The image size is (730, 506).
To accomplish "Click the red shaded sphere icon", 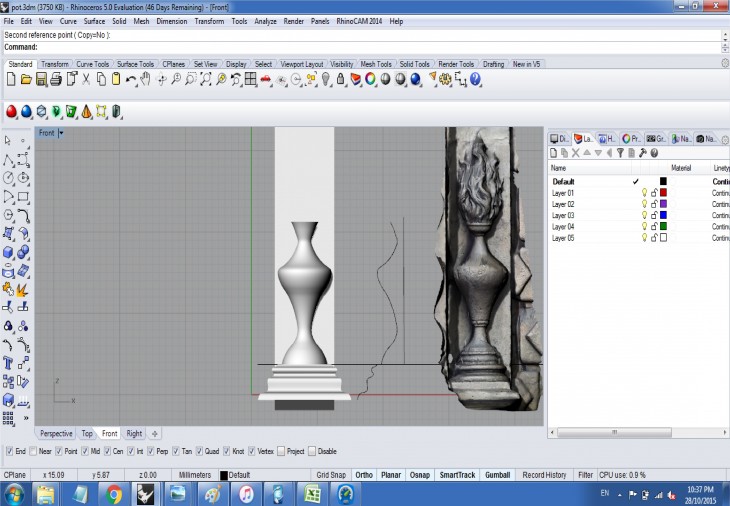I will [x=12, y=111].
